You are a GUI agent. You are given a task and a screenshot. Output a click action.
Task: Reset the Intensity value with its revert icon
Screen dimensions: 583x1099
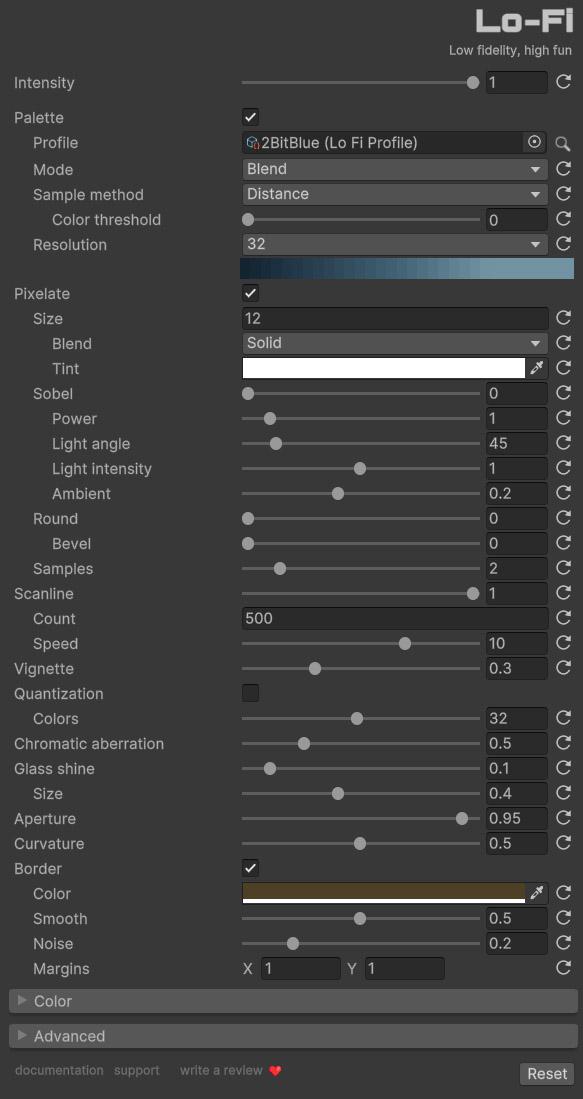pyautogui.click(x=563, y=83)
